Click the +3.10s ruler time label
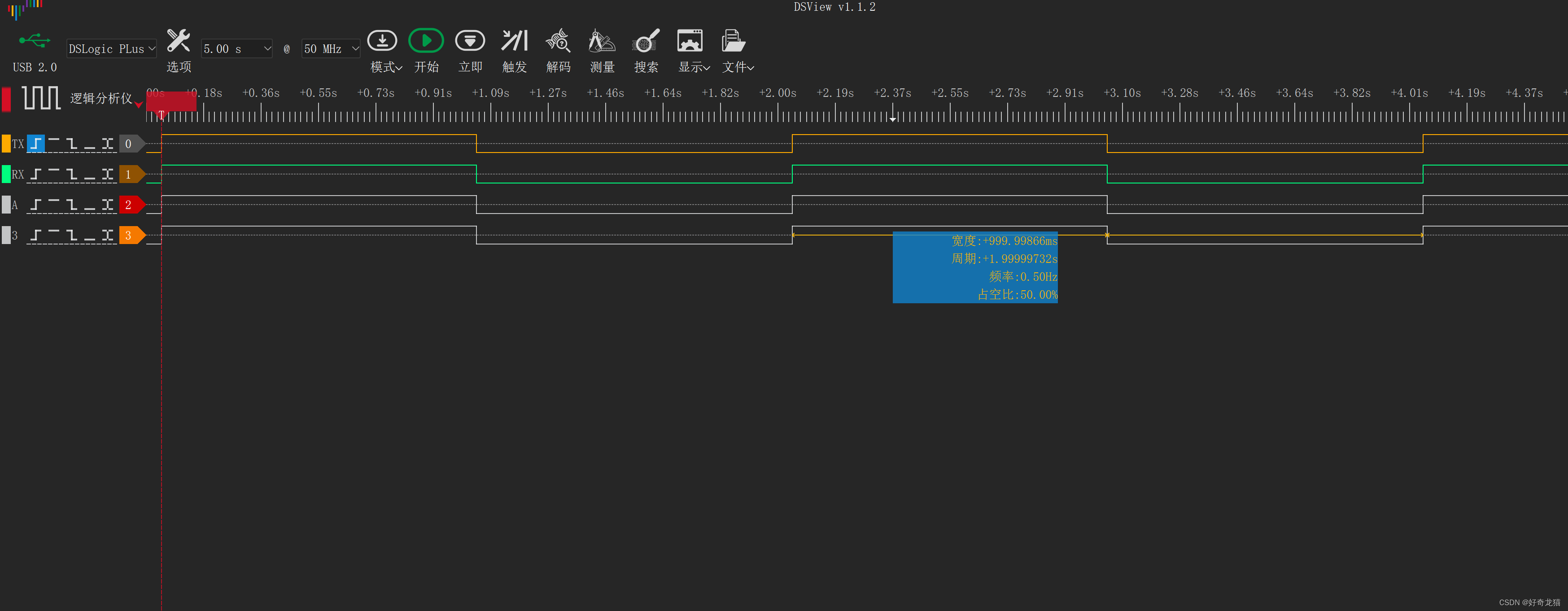1568x611 pixels. point(1122,93)
